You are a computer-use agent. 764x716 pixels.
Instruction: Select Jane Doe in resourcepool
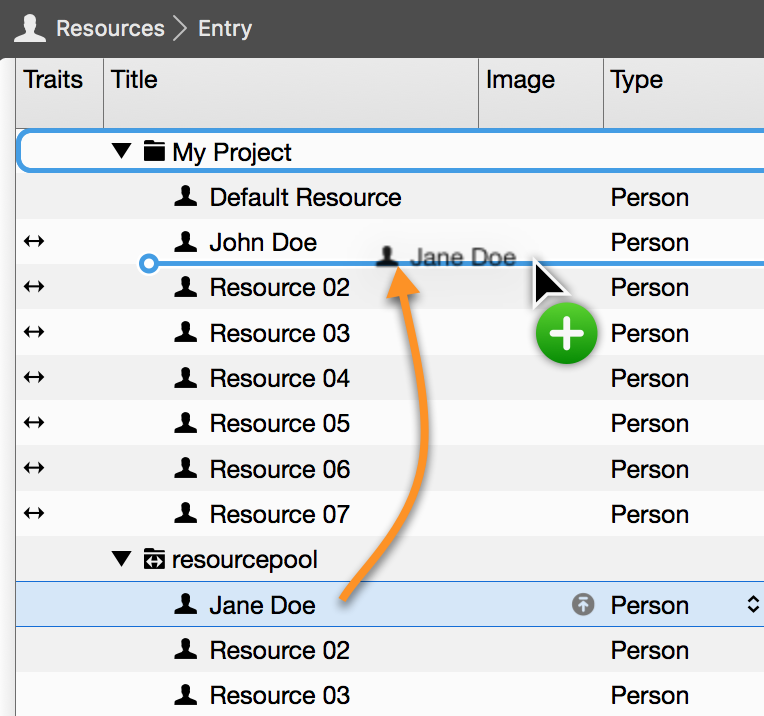click(262, 605)
